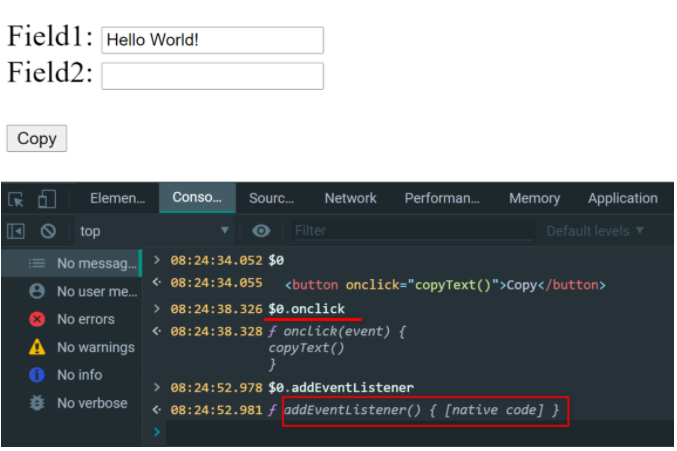The image size is (677, 451).
Task: Open the top JavaScript context dropdown
Action: (153, 231)
